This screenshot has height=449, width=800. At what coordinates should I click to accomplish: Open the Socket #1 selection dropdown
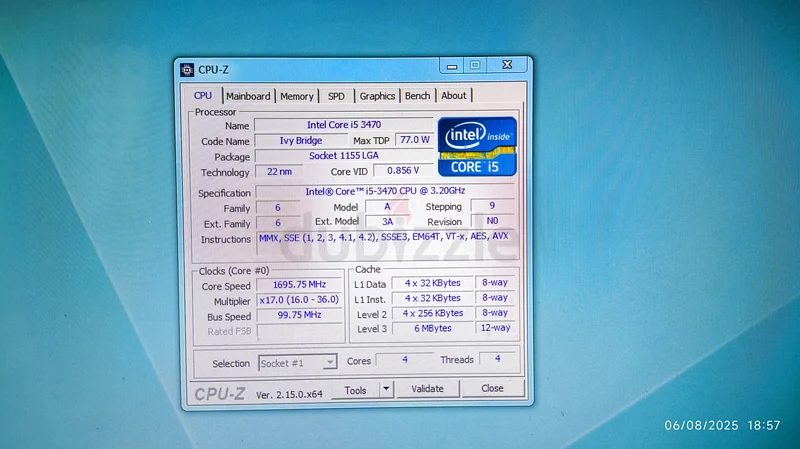(297, 363)
